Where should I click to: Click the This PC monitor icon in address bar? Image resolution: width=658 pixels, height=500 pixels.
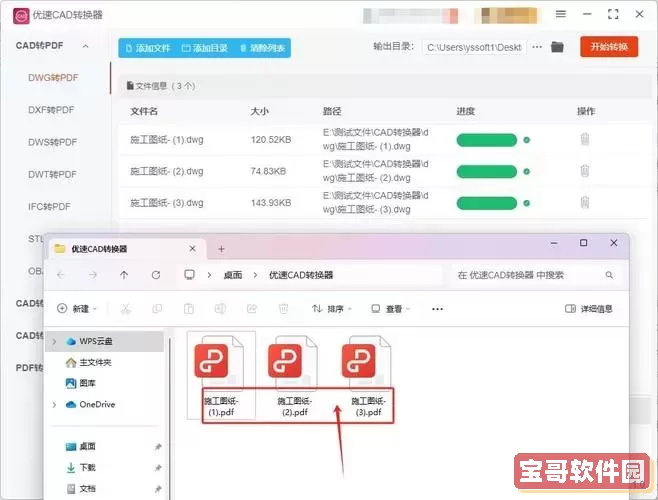189,275
